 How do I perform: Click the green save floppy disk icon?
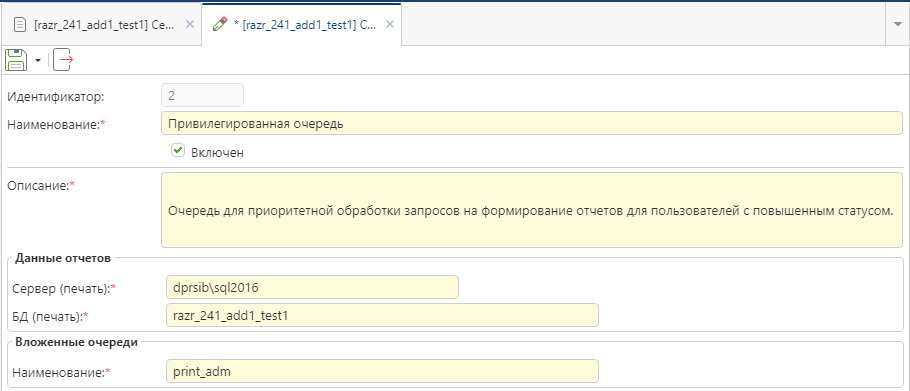(16, 60)
